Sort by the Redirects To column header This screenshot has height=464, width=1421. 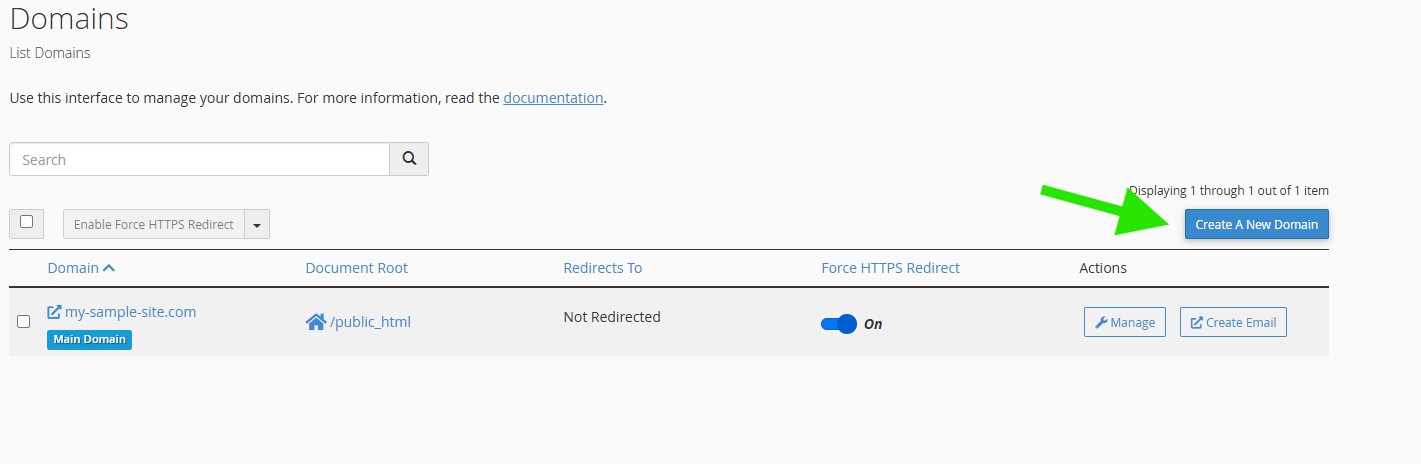coord(602,268)
